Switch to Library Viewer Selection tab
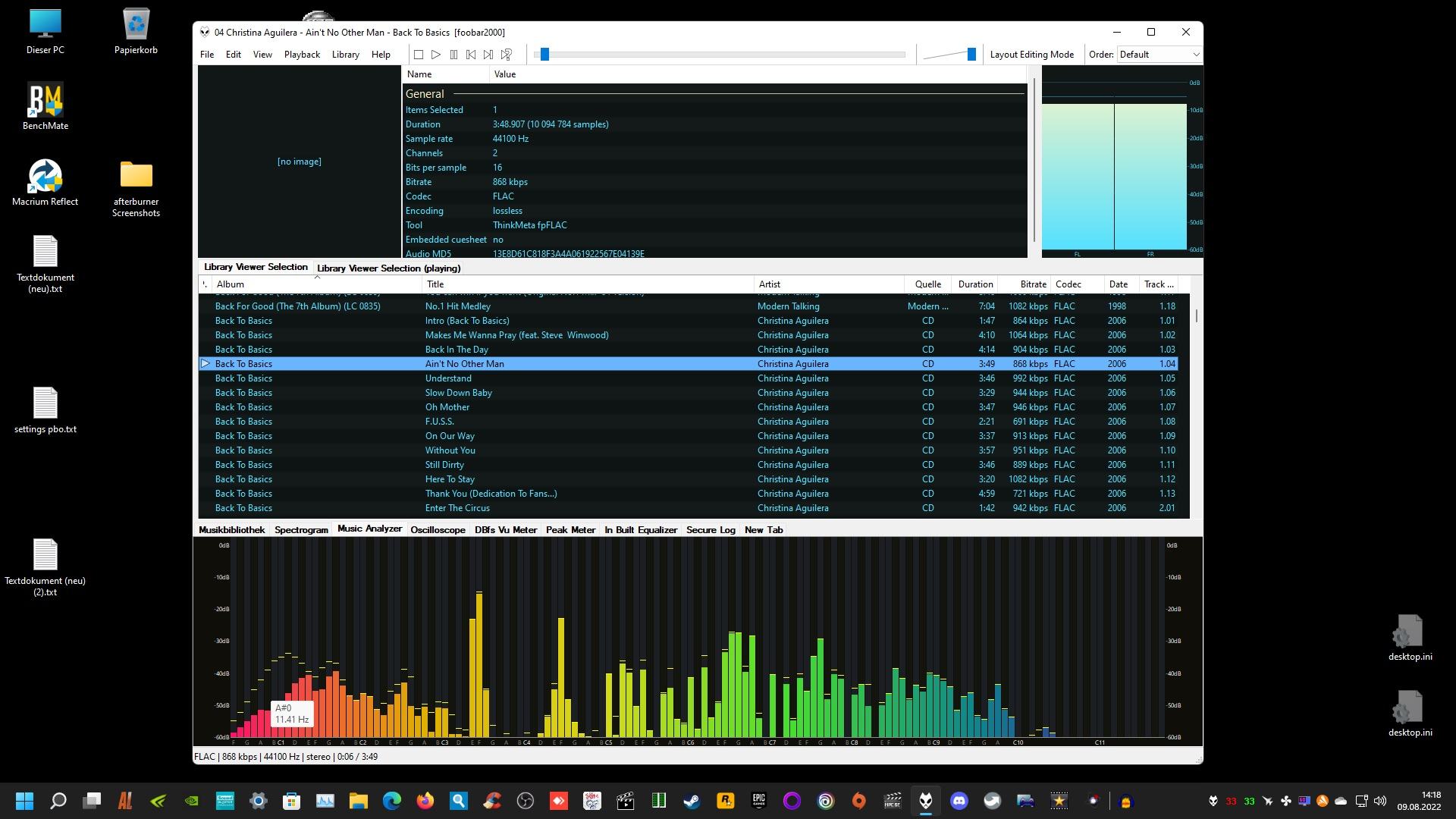 coord(256,267)
